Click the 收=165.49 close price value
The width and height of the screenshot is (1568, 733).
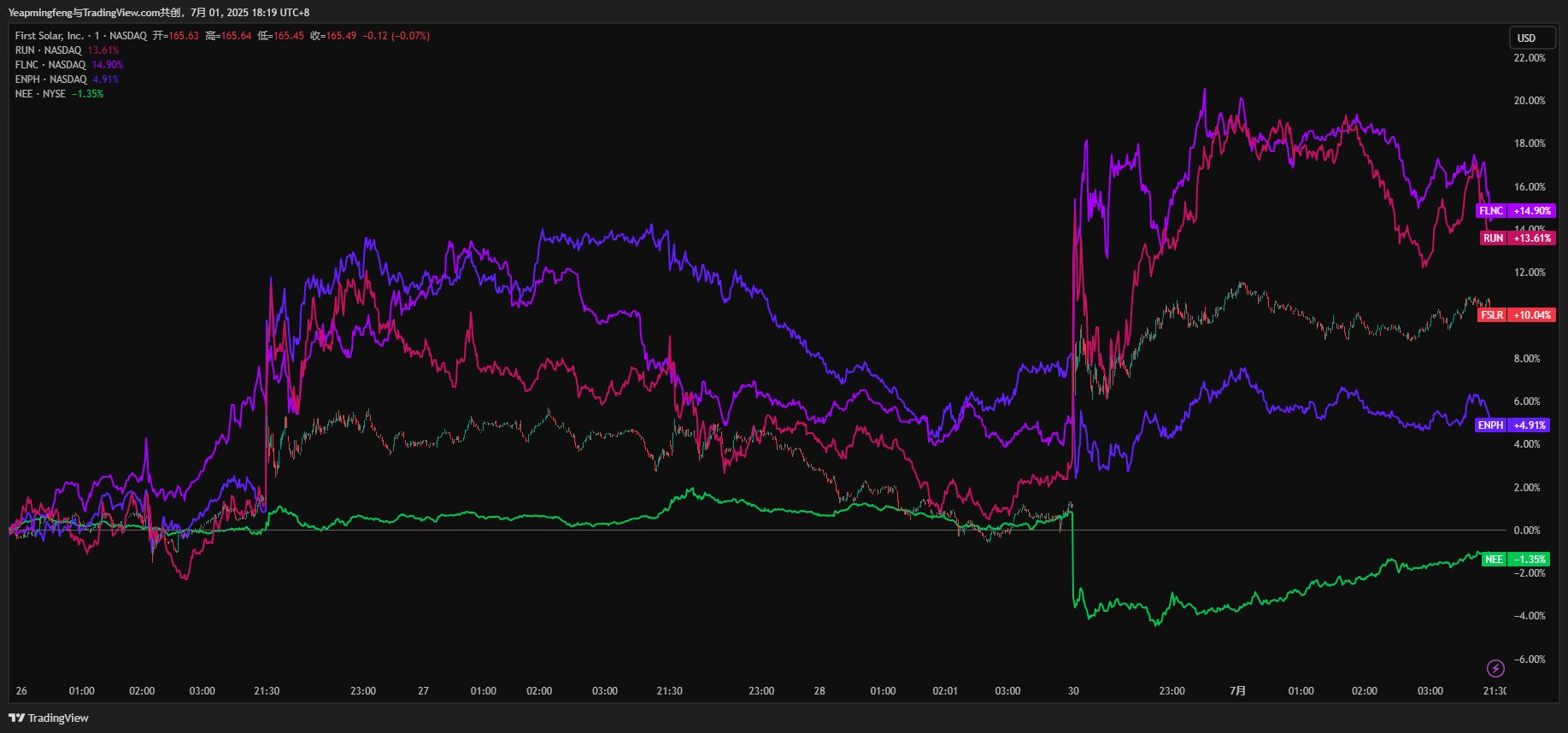point(333,36)
